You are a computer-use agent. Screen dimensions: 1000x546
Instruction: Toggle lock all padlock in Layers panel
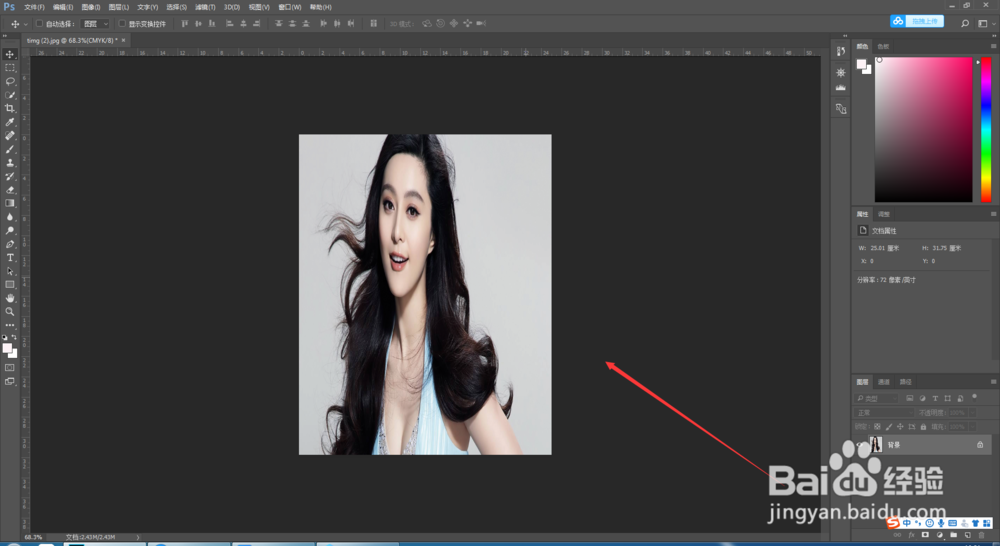tap(923, 427)
